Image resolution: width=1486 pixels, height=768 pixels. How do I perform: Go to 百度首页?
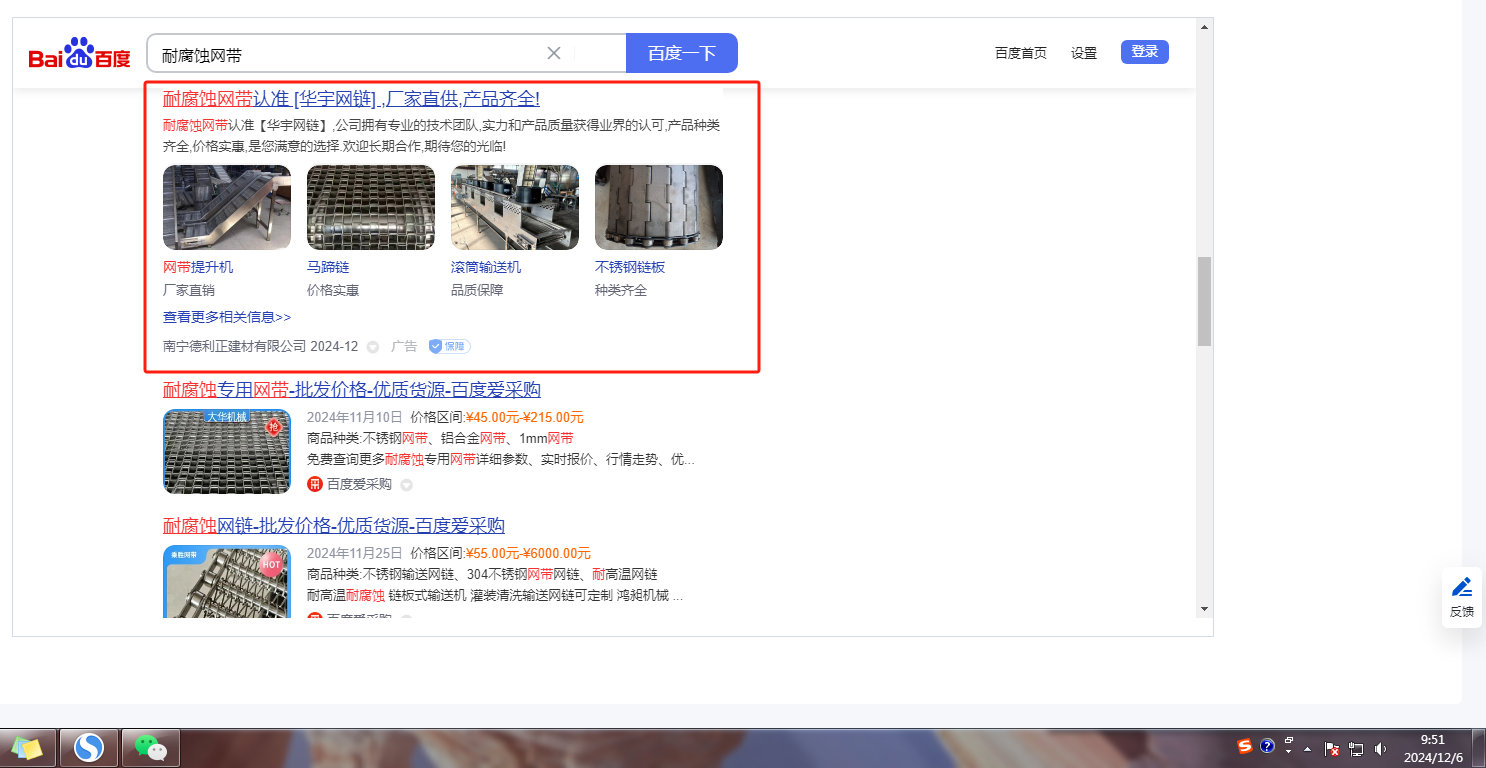(1021, 53)
